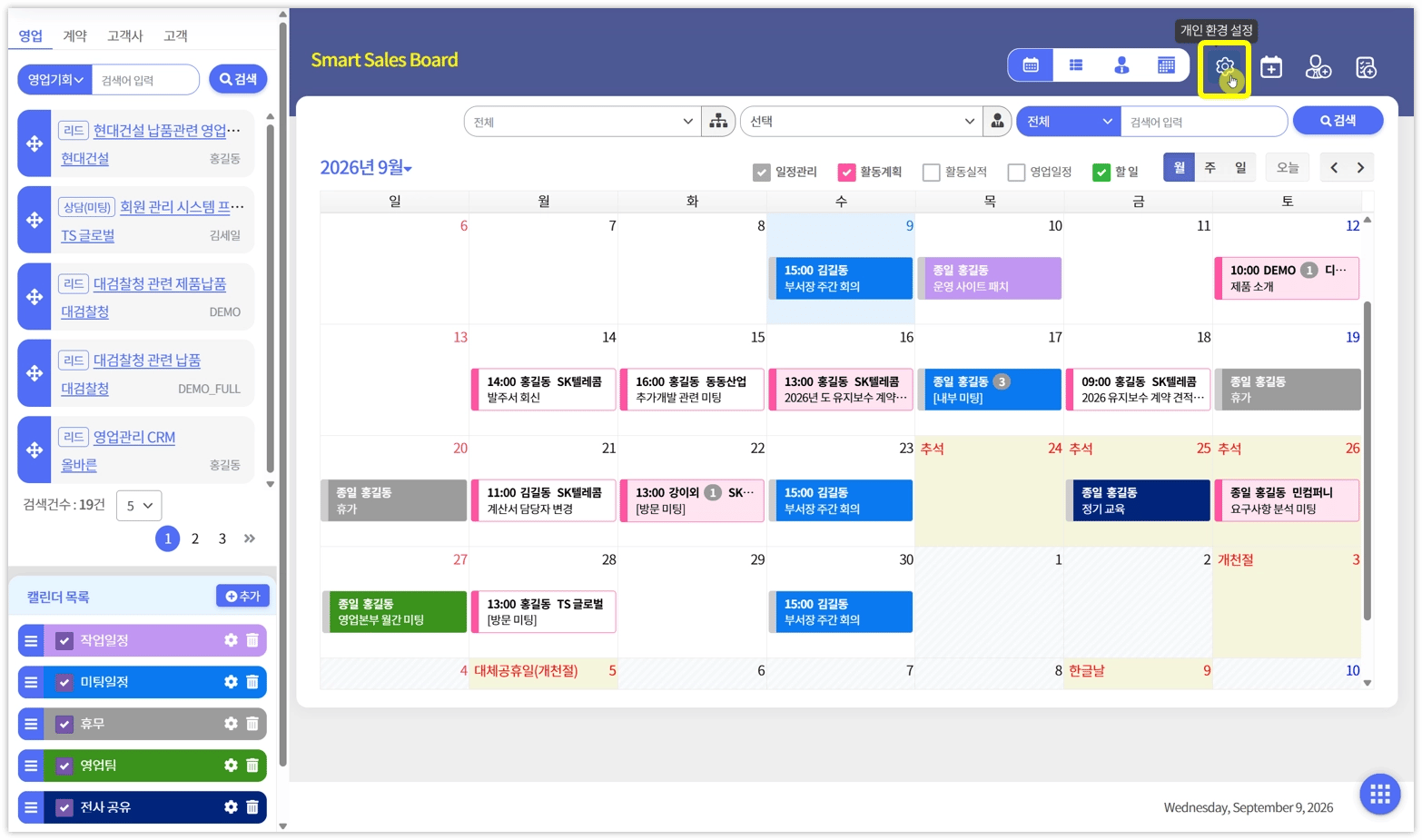Click the 오늘 today button

coord(1288,167)
